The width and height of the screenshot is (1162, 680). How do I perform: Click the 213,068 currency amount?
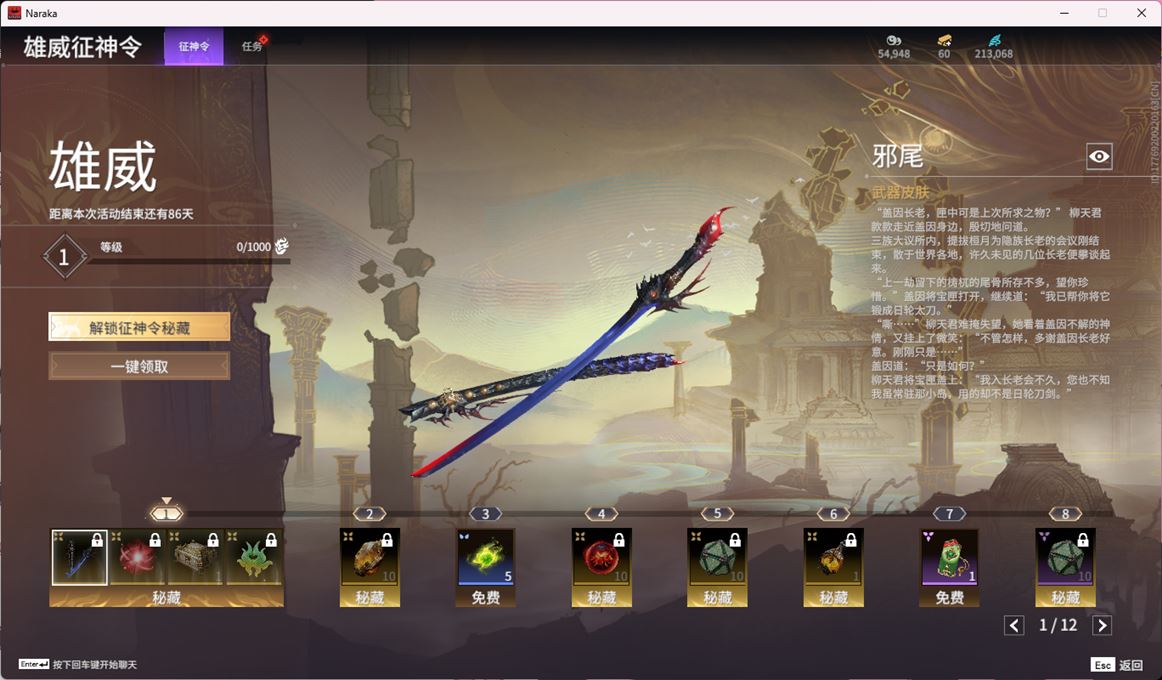point(994,54)
